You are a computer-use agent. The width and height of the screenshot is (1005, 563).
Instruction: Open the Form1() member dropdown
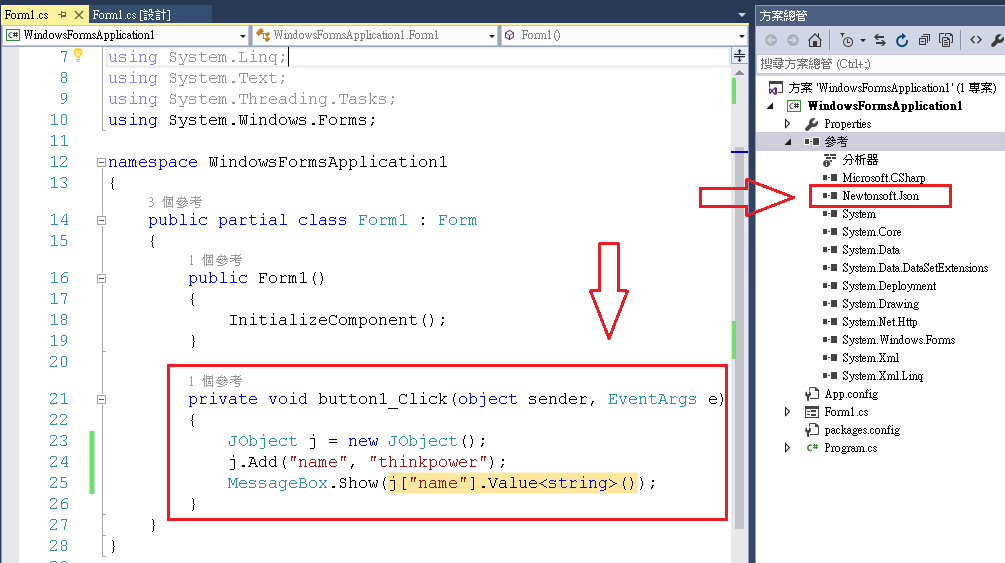(742, 35)
